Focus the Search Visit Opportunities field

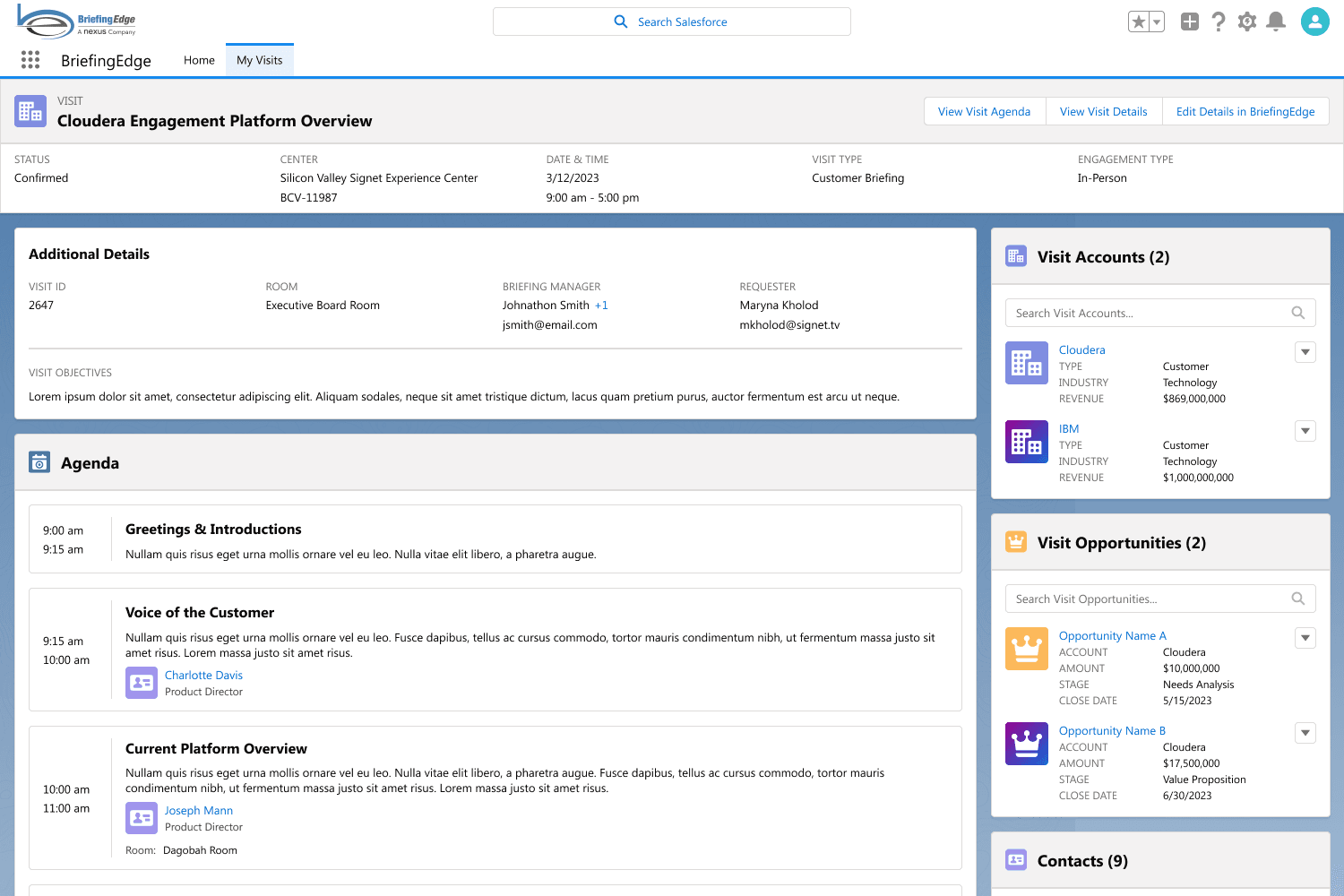click(1160, 599)
